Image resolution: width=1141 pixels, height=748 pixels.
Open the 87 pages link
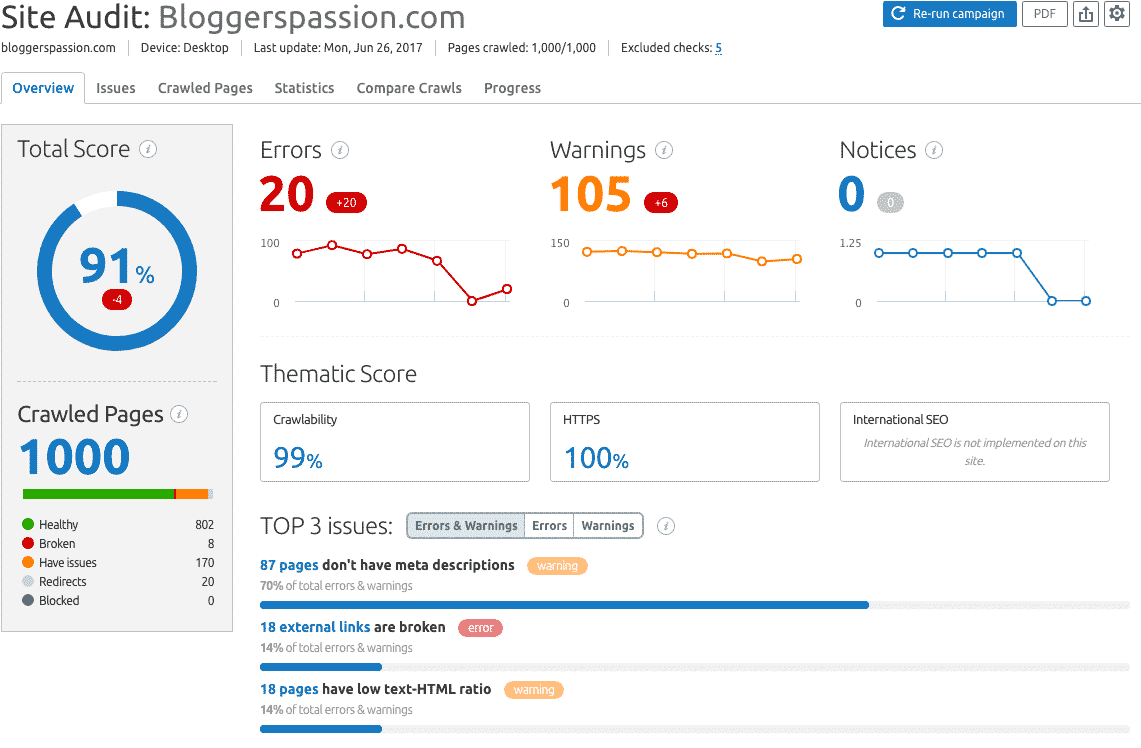289,565
